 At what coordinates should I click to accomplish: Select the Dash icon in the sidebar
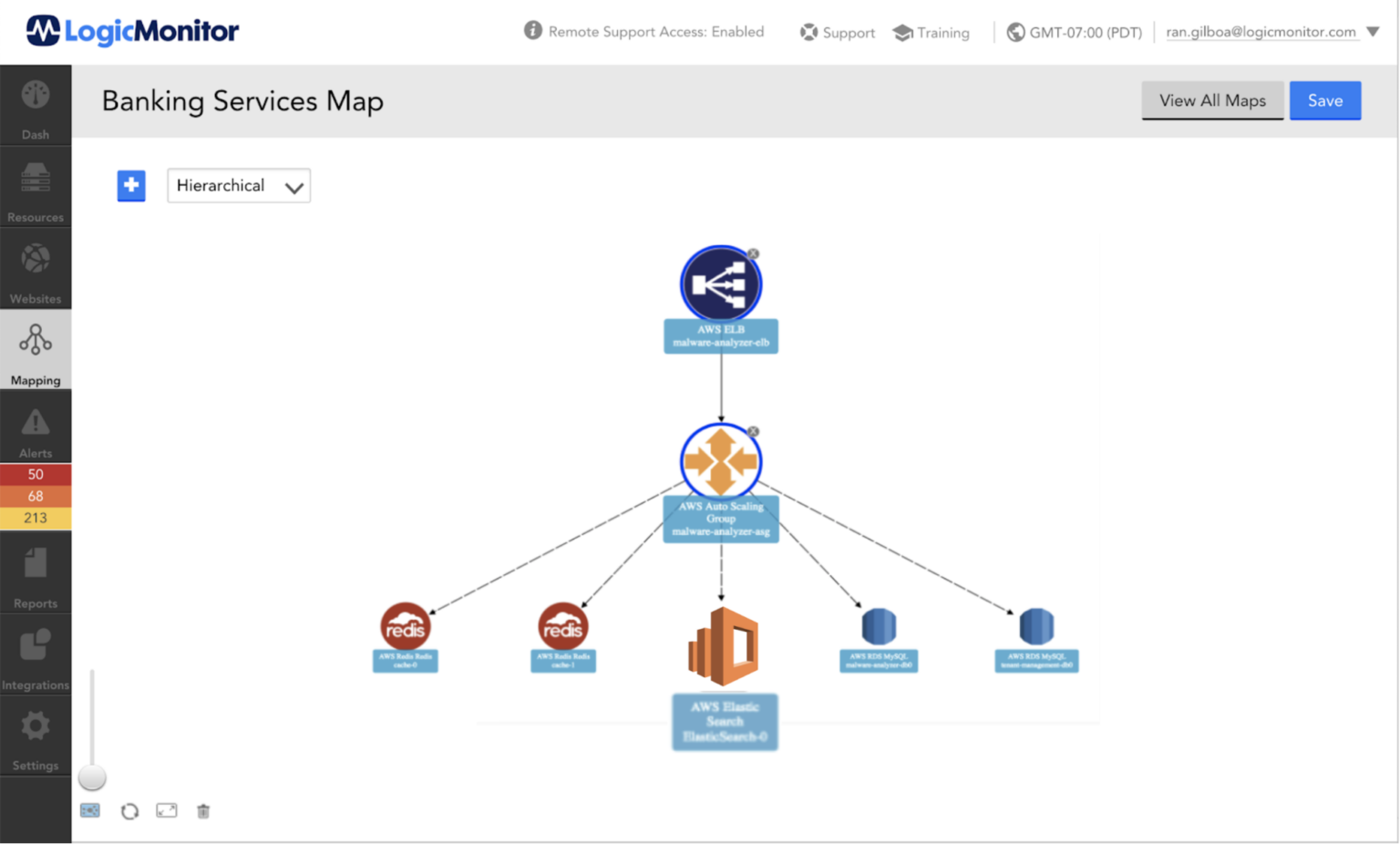coord(36,103)
